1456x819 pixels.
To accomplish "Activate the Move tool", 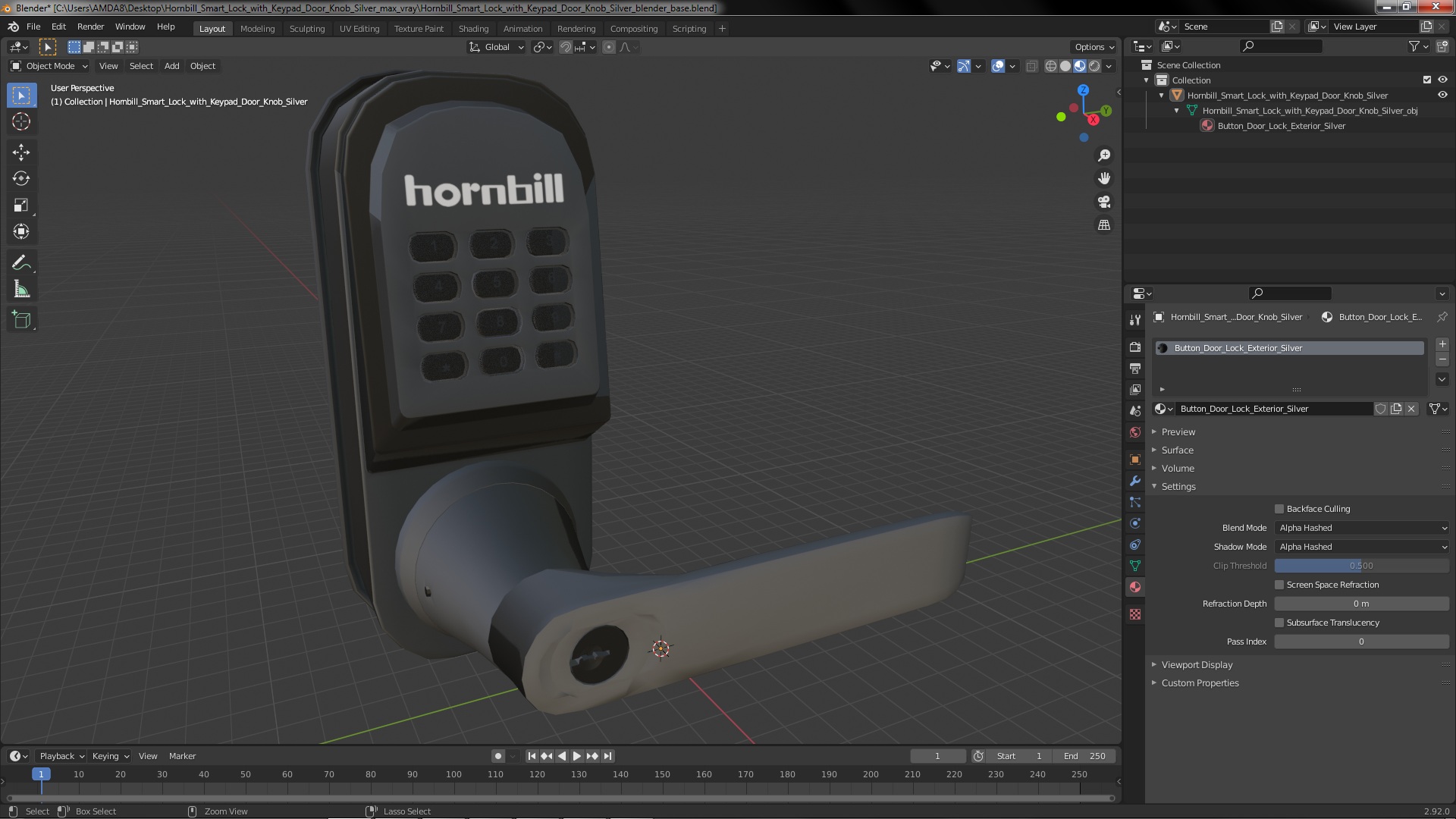I will pyautogui.click(x=21, y=152).
